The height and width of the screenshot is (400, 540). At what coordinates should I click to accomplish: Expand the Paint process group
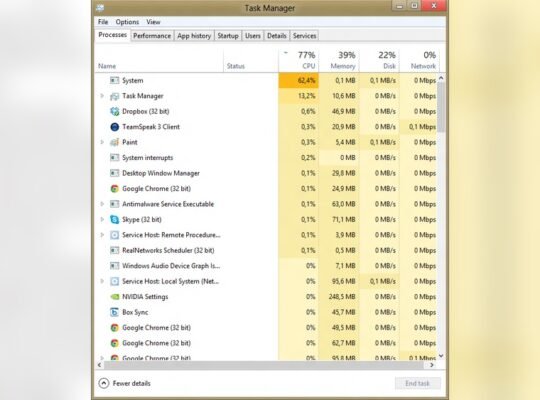point(102,142)
